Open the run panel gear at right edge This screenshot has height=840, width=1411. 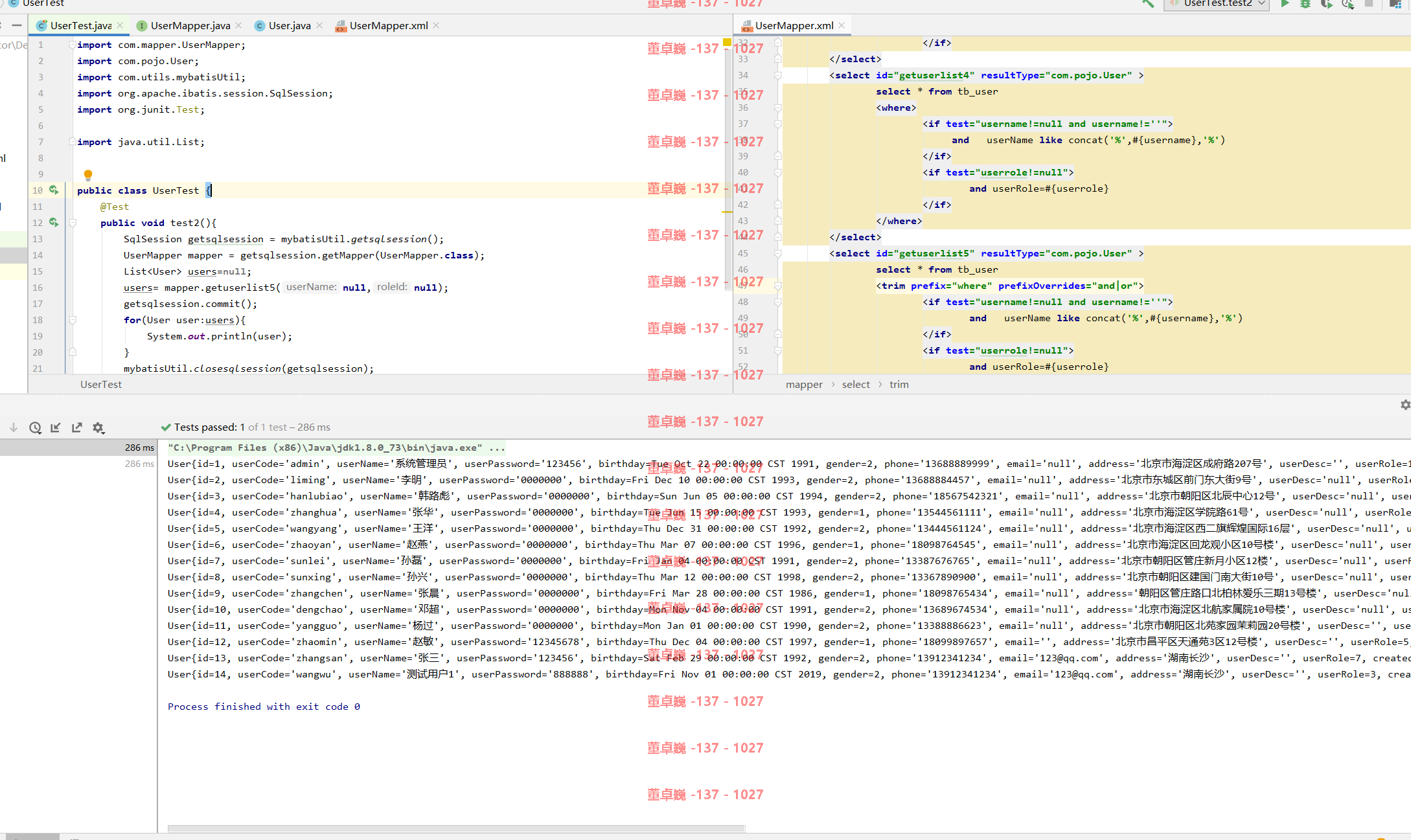coord(1405,405)
